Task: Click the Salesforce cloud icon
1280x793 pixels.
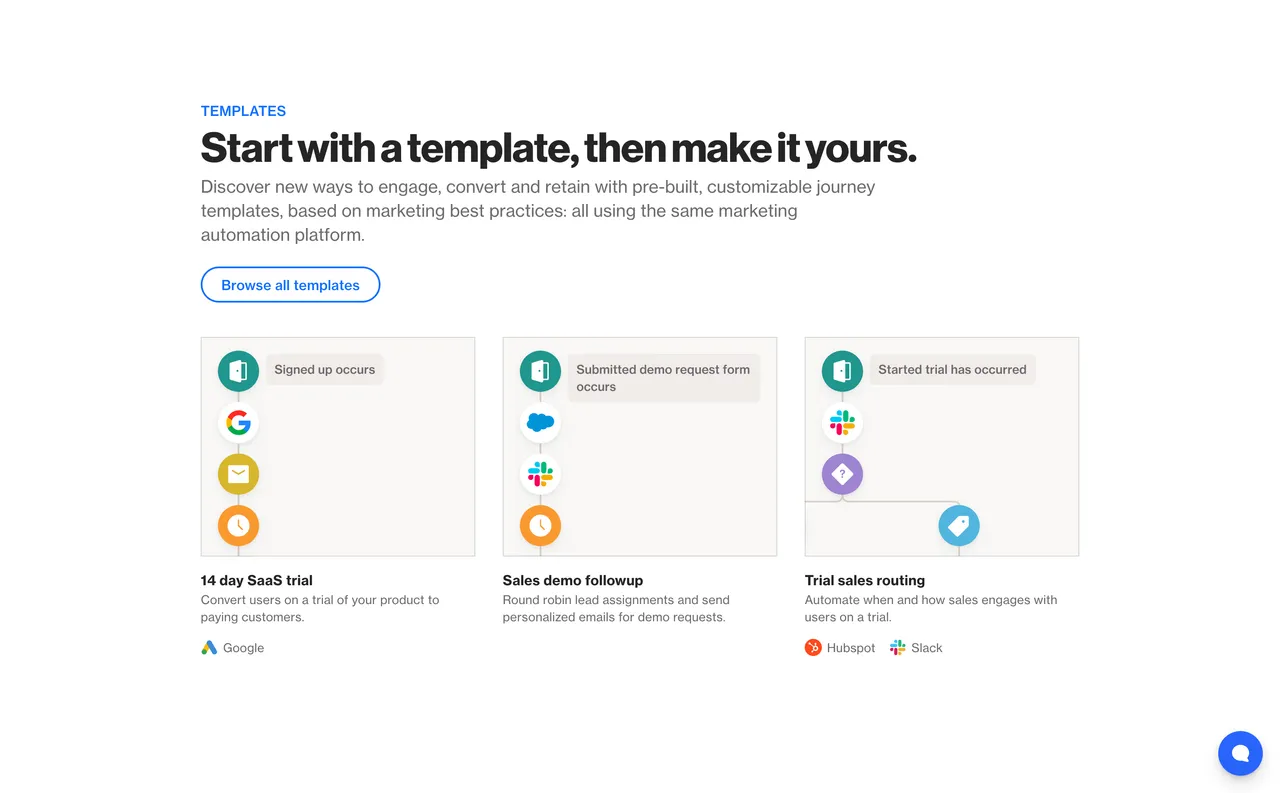Action: pos(540,423)
